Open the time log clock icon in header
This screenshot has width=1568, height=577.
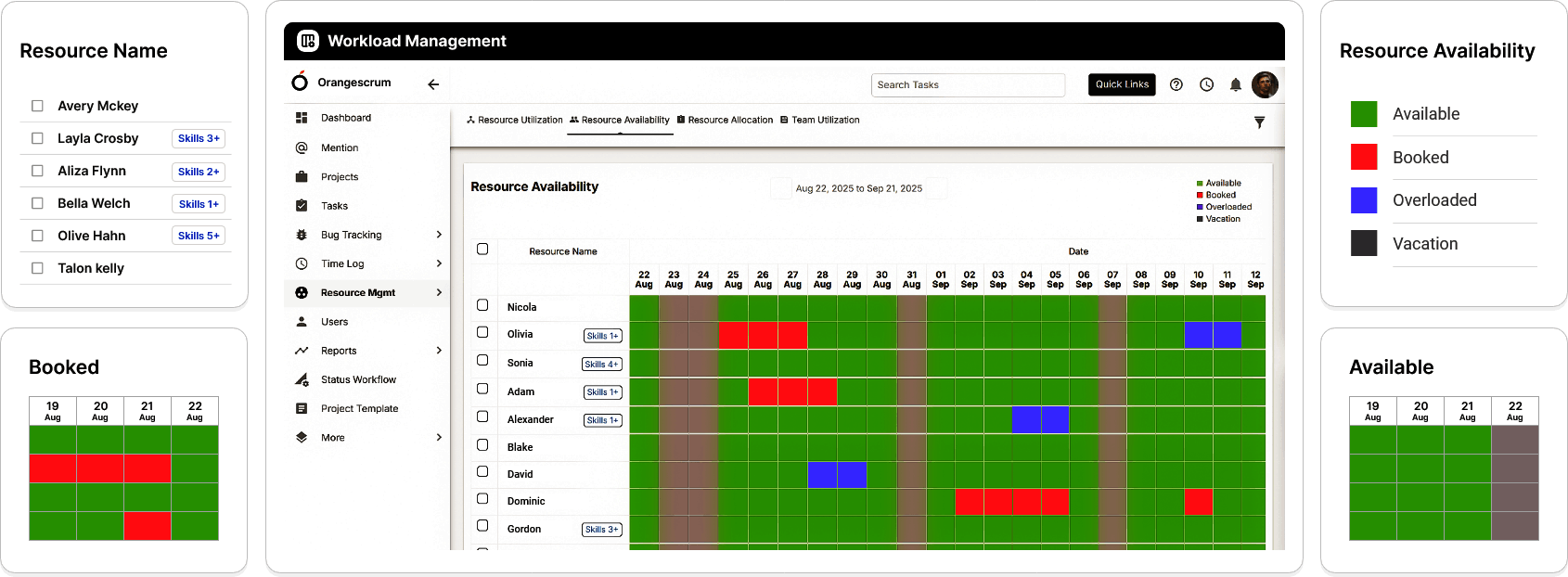[1206, 84]
